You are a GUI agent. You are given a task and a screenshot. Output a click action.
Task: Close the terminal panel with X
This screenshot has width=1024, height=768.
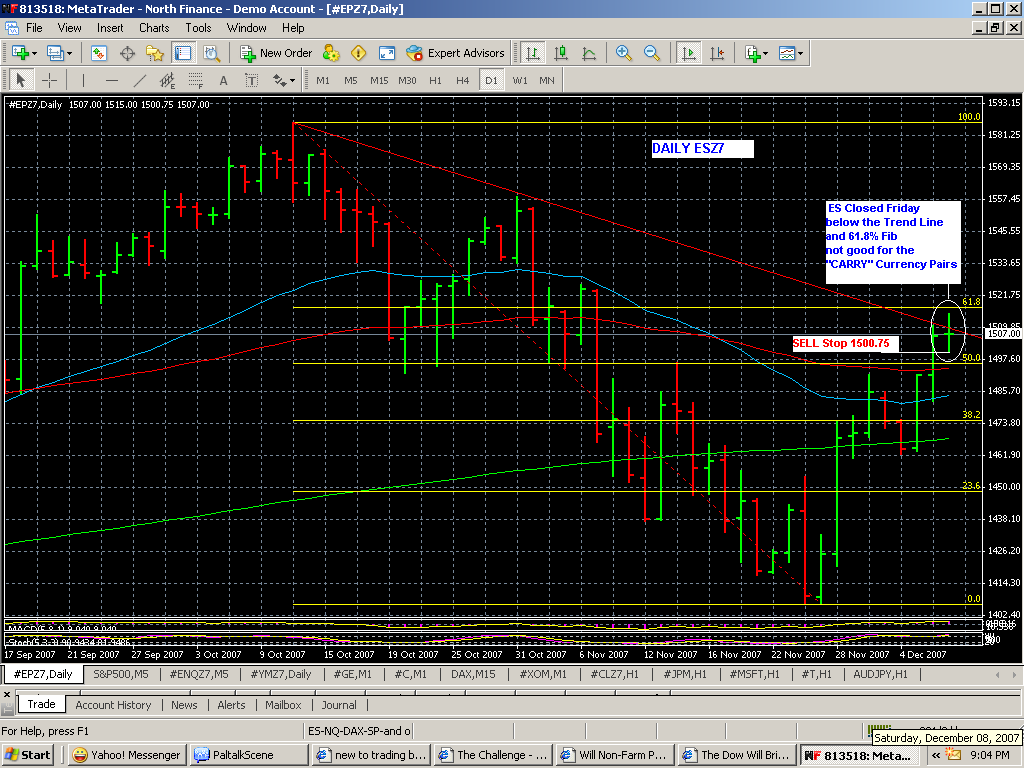(7, 695)
